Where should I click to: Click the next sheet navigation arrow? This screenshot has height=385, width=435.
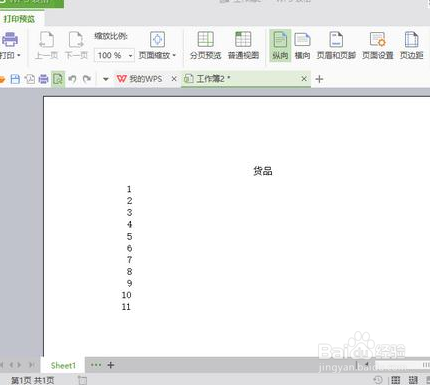pos(19,365)
